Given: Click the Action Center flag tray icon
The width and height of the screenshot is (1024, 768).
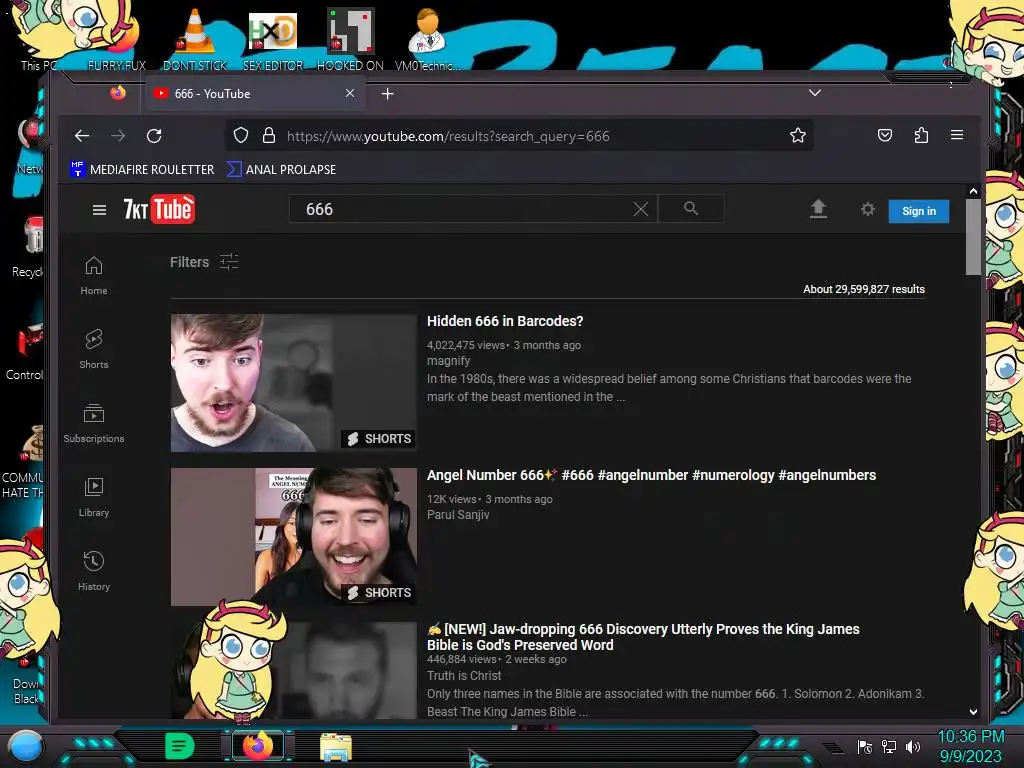Looking at the screenshot, I should coord(865,747).
